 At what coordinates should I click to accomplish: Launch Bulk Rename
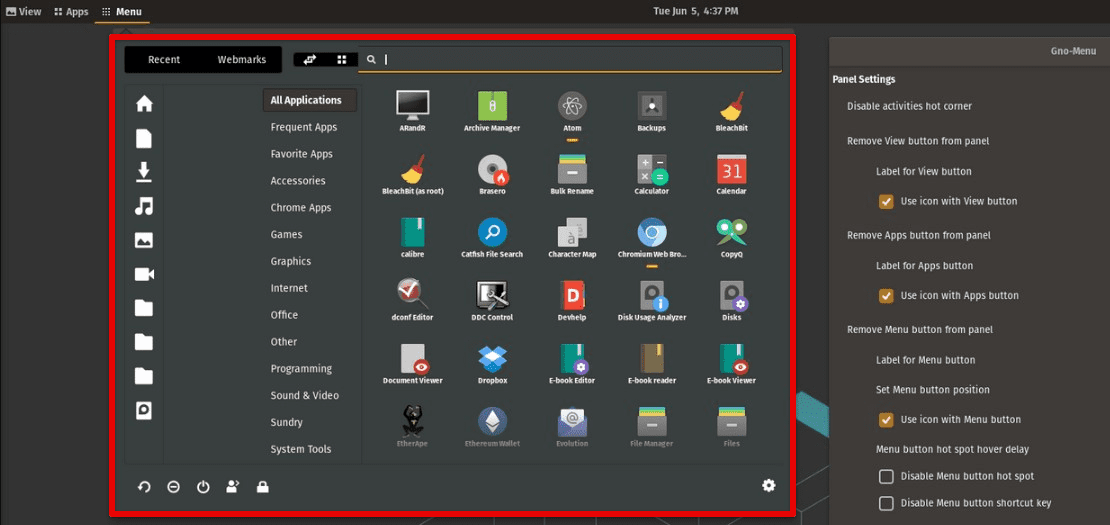572,175
